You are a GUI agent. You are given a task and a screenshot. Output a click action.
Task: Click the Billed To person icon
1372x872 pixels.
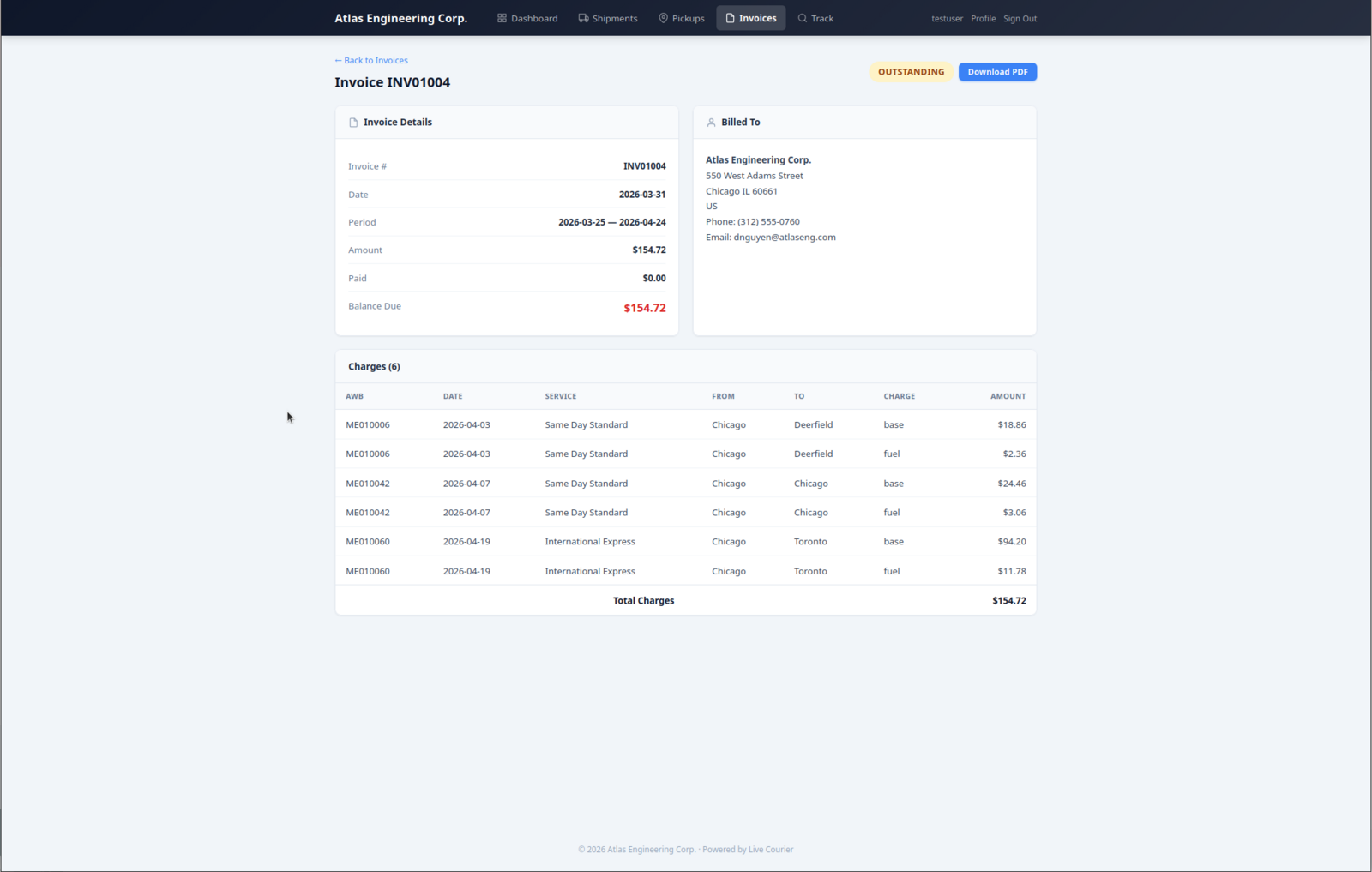click(711, 123)
